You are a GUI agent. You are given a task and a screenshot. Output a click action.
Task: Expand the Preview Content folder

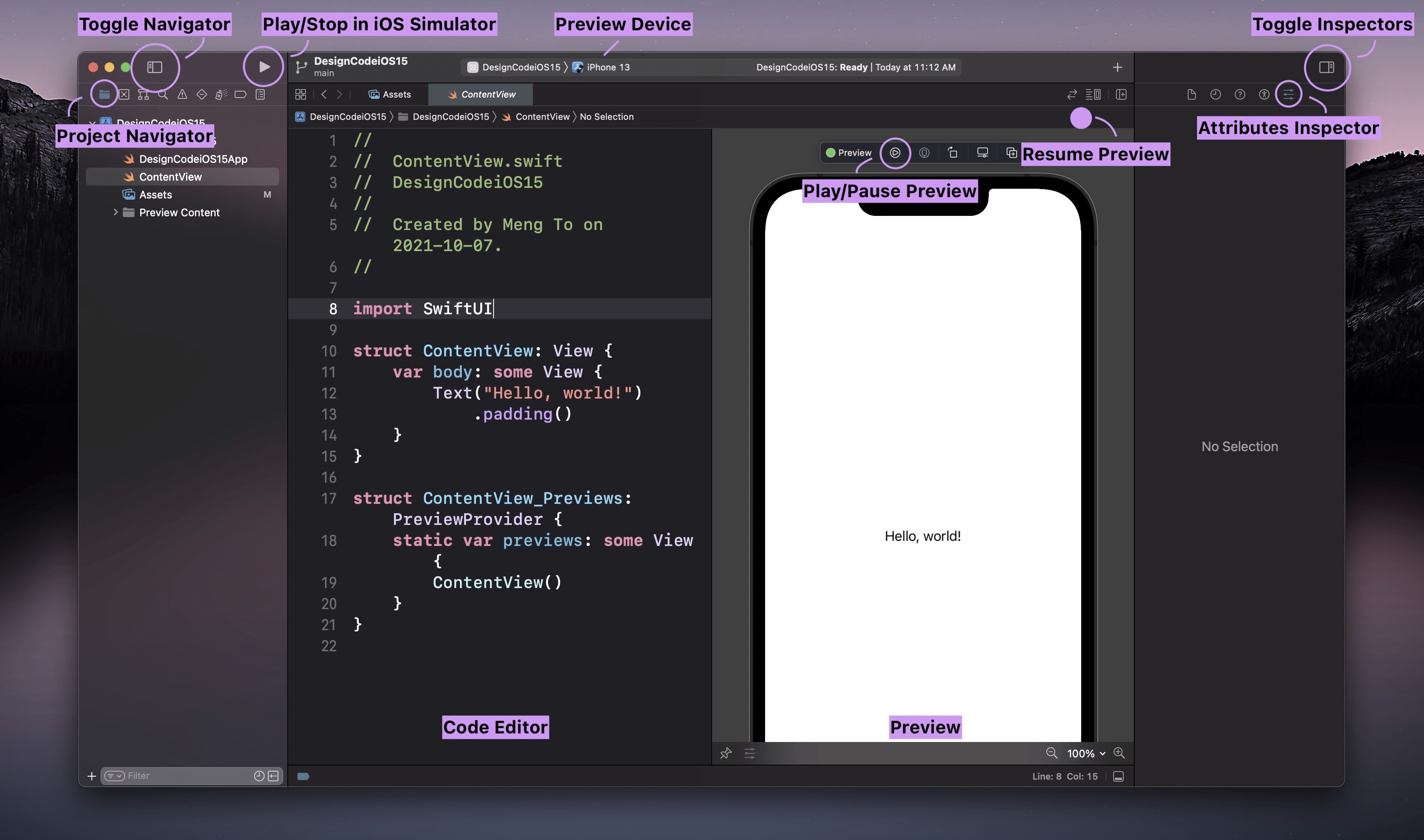coord(115,212)
